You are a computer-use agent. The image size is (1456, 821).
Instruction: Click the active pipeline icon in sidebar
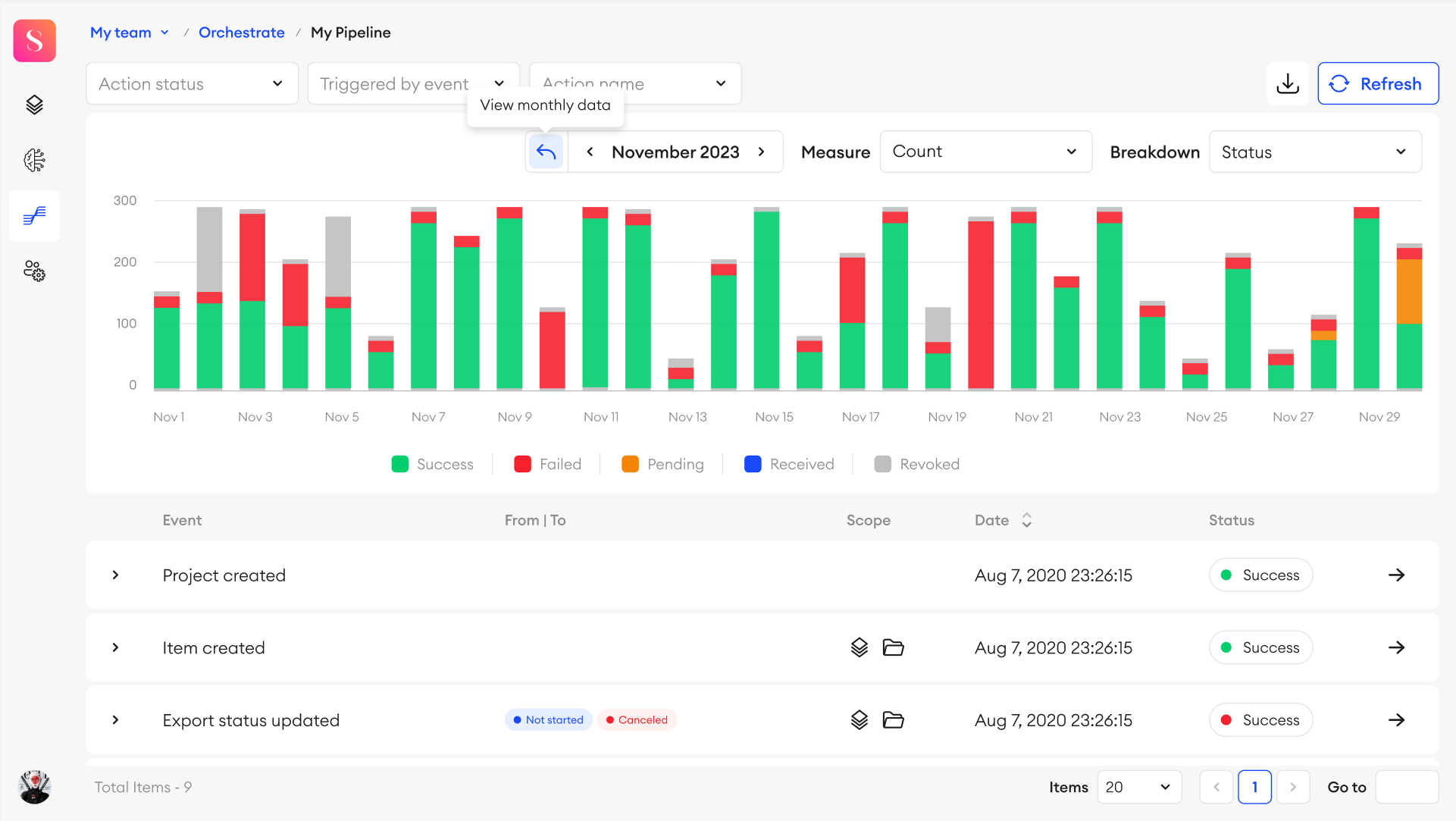(34, 215)
